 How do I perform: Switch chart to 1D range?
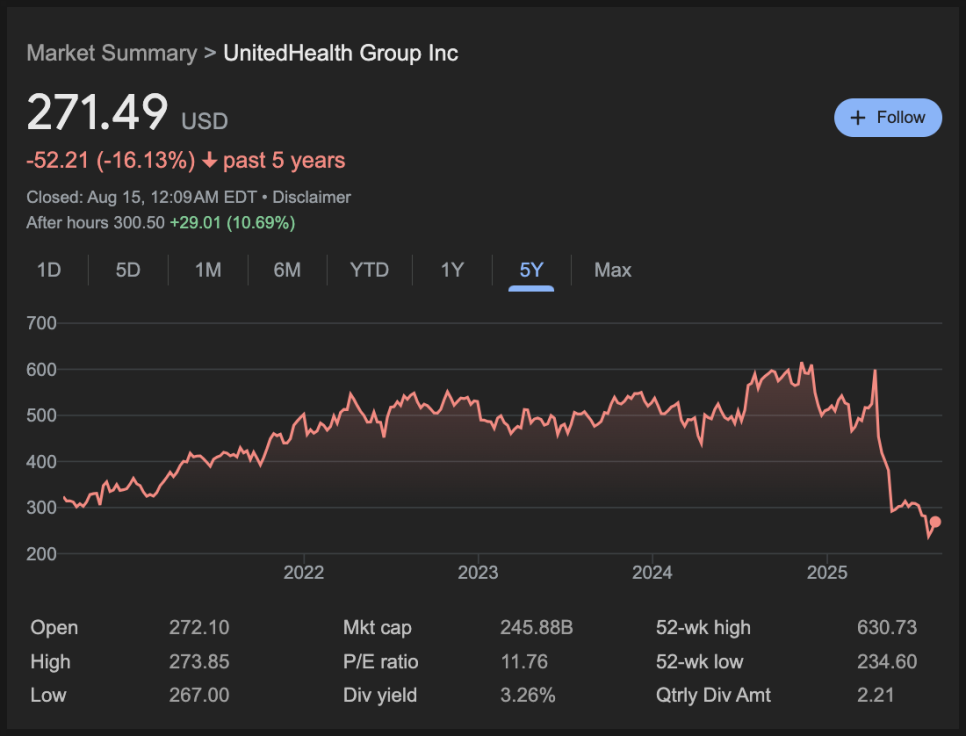[49, 270]
